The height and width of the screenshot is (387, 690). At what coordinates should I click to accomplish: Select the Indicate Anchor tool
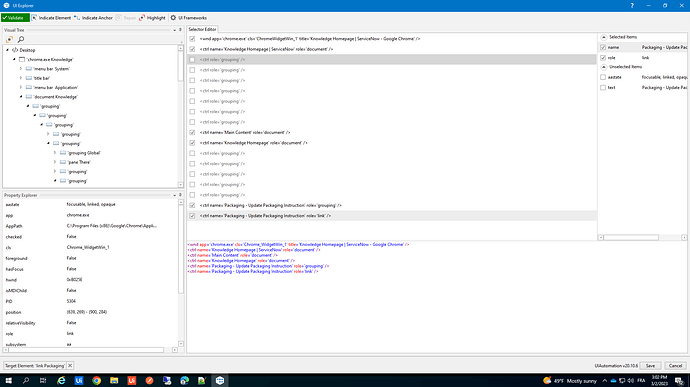[94, 18]
